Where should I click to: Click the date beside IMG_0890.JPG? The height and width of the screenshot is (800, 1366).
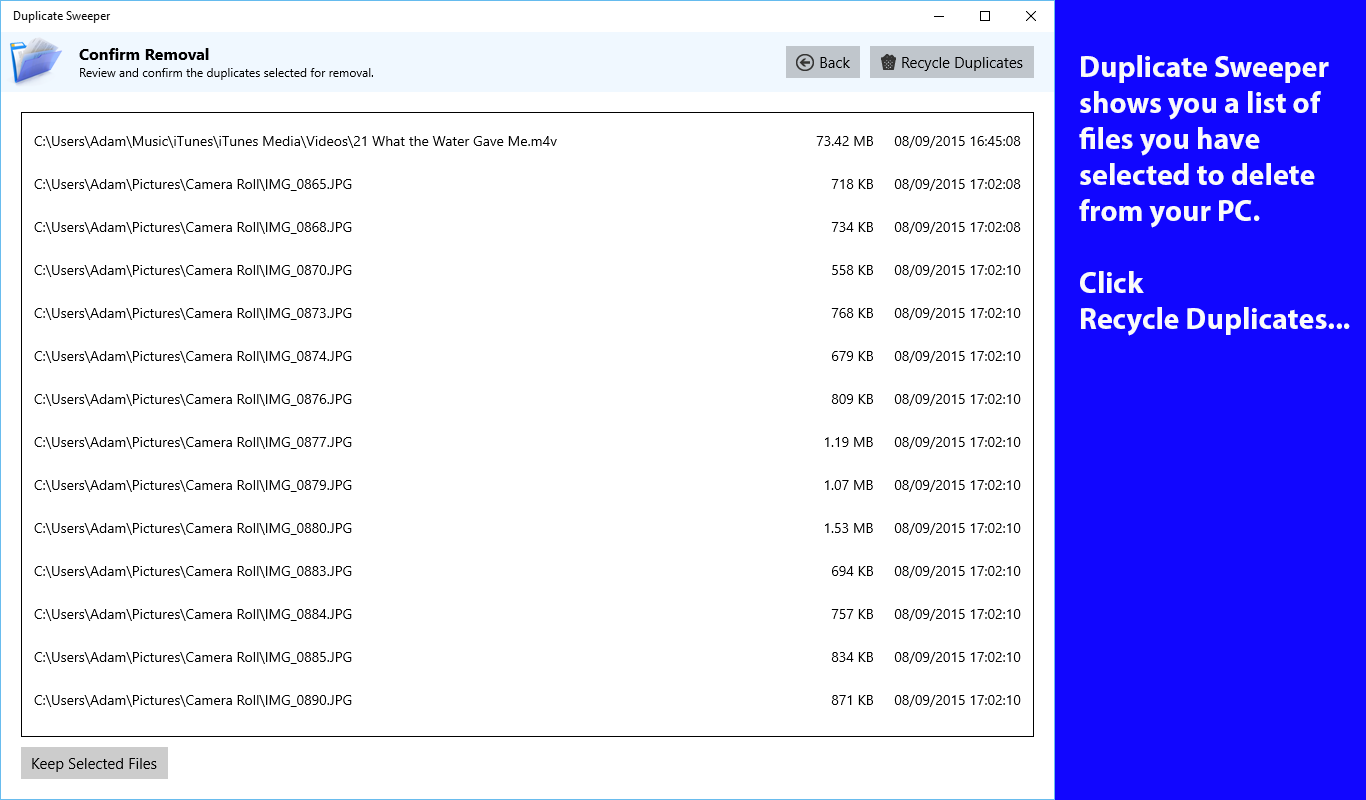[x=957, y=701]
